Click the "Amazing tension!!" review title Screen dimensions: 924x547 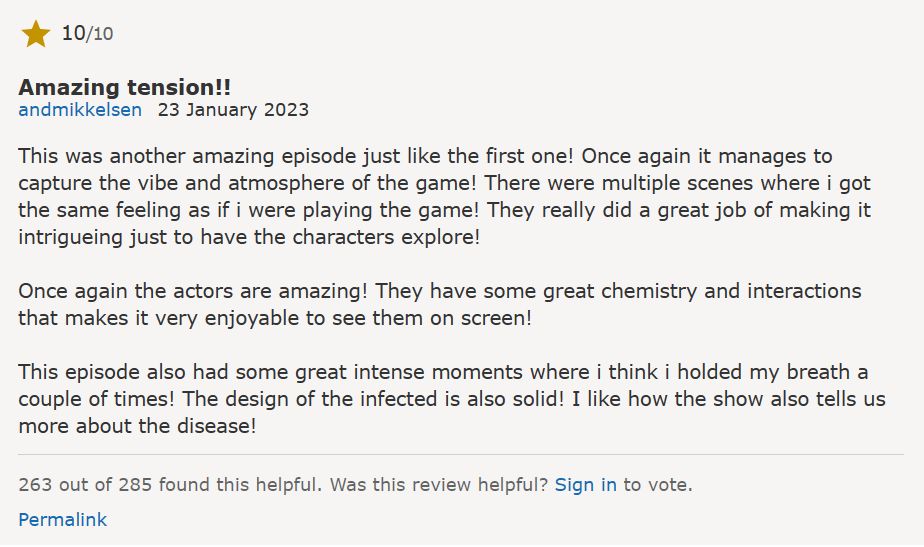click(x=124, y=87)
